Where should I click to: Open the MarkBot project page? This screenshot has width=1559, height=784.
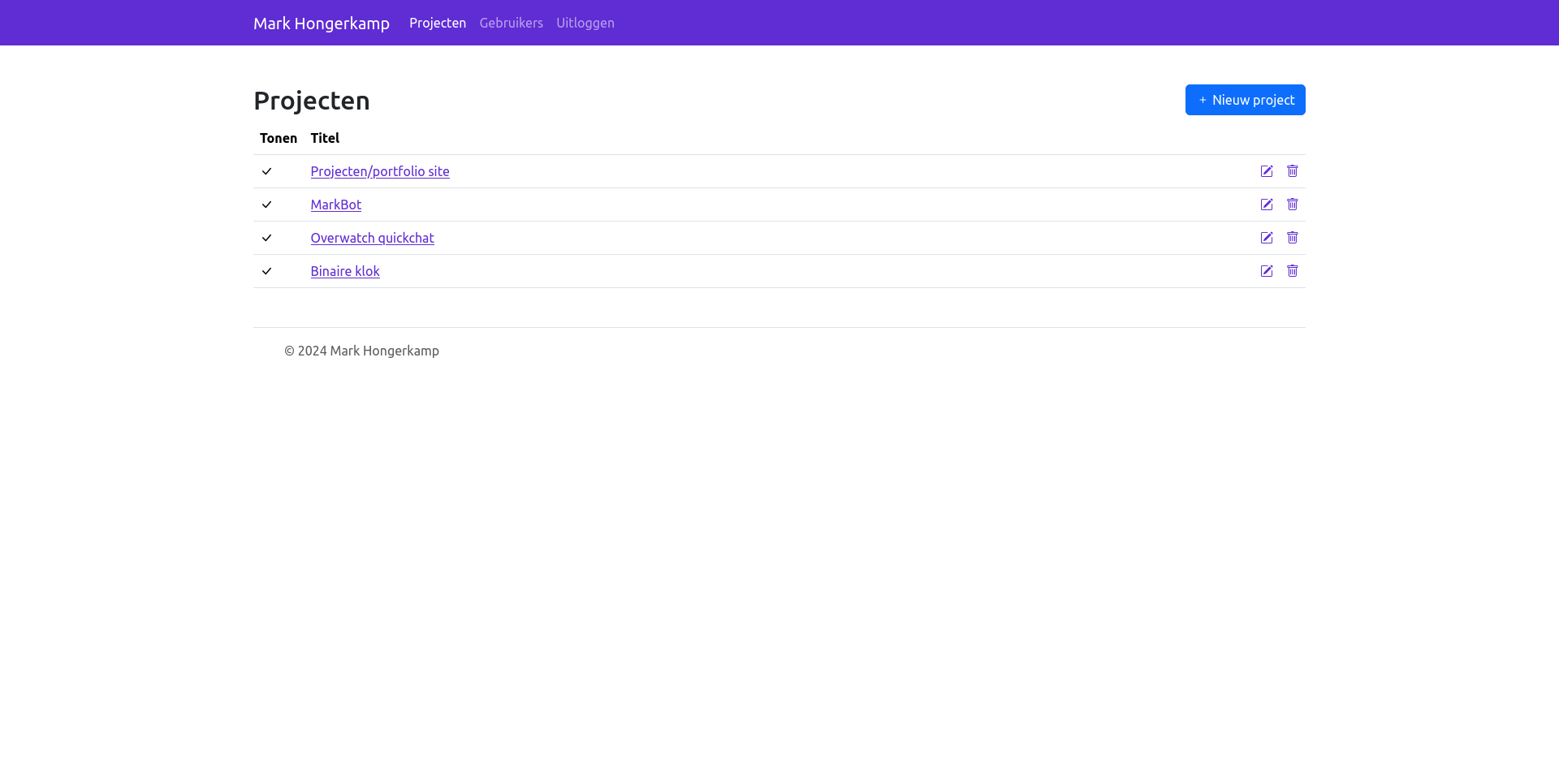pyautogui.click(x=335, y=205)
